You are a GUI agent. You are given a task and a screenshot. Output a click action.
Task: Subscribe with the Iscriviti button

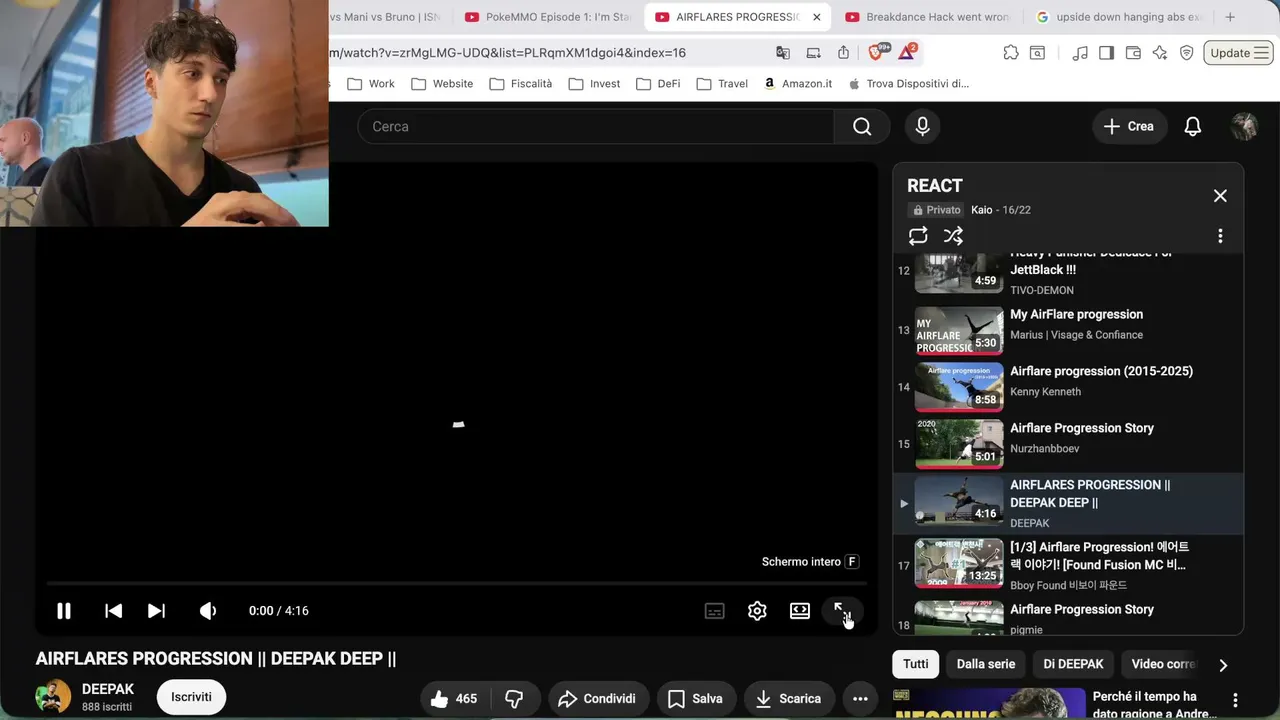pyautogui.click(x=191, y=697)
